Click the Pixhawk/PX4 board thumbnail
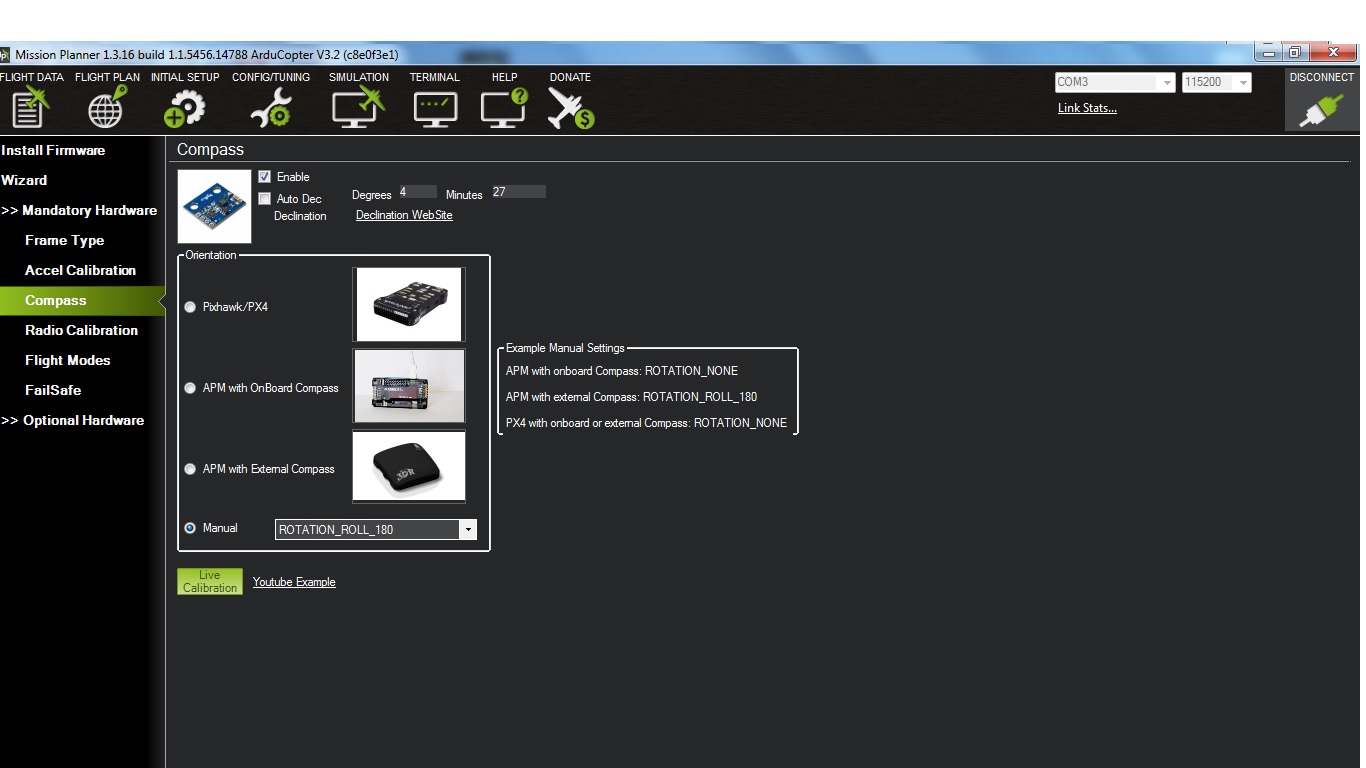1366x768 pixels. click(408, 304)
